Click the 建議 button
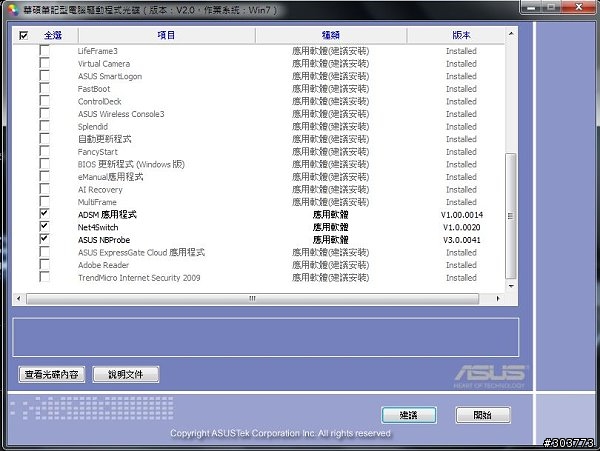The image size is (600, 451). coord(409,415)
